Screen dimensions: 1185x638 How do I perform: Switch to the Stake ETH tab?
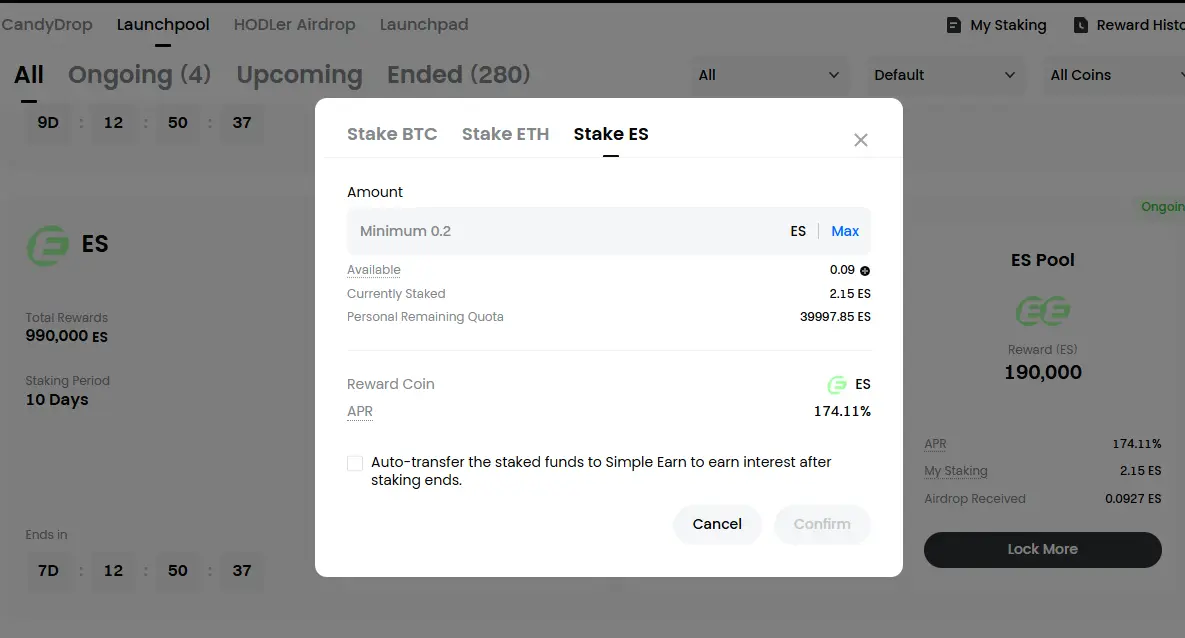tap(505, 134)
